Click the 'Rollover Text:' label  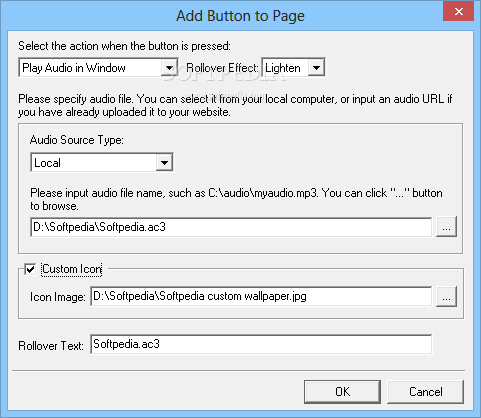pos(51,346)
